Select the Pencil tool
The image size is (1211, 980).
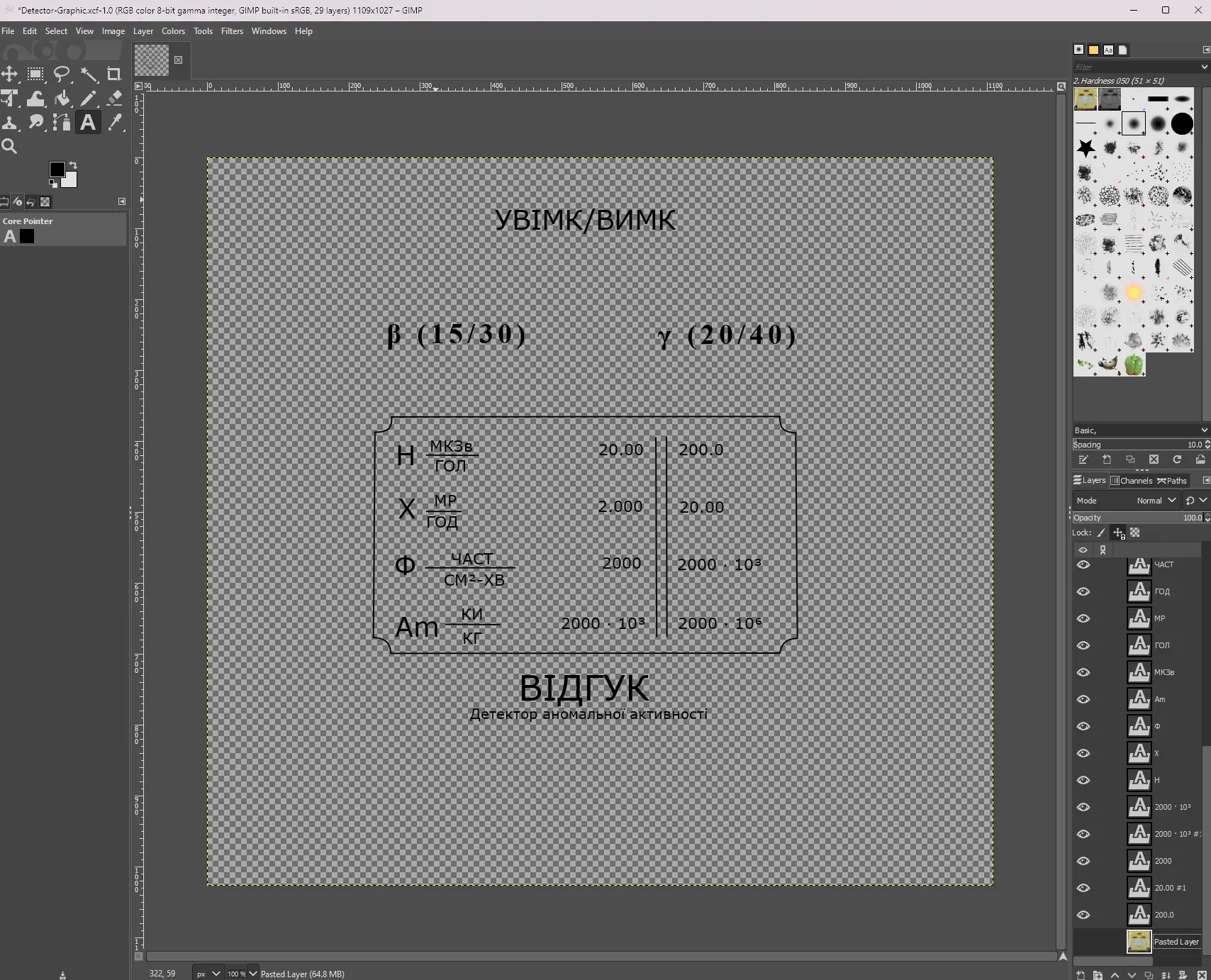click(x=88, y=99)
